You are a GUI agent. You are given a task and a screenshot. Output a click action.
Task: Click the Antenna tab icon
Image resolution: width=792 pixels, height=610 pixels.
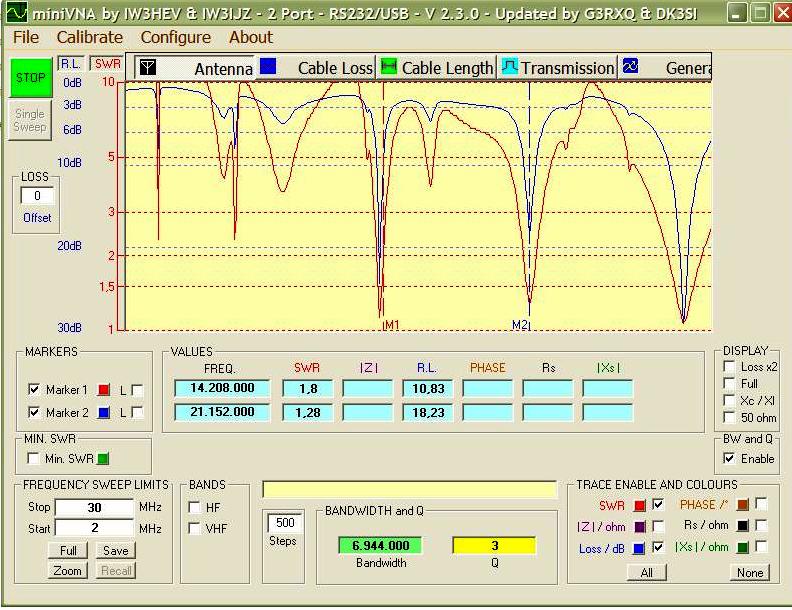(148, 67)
